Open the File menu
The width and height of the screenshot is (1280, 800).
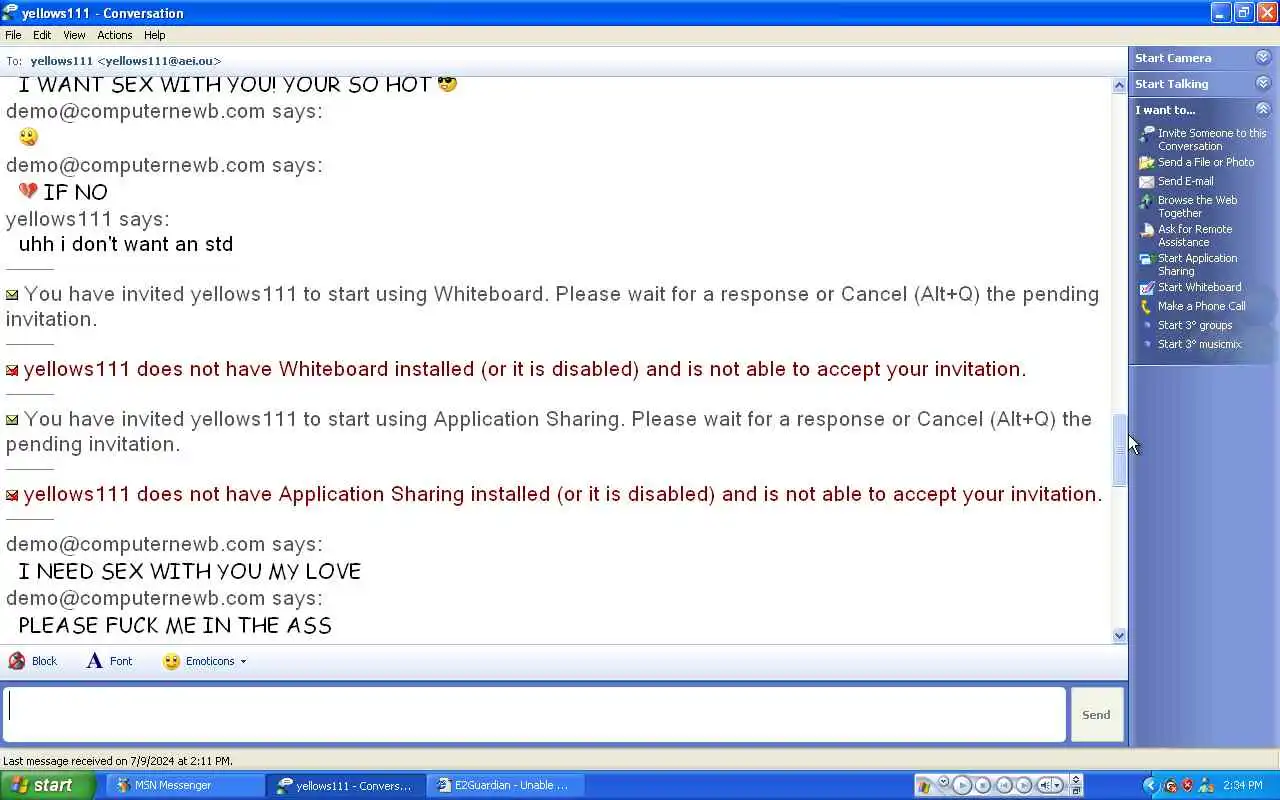pos(13,35)
